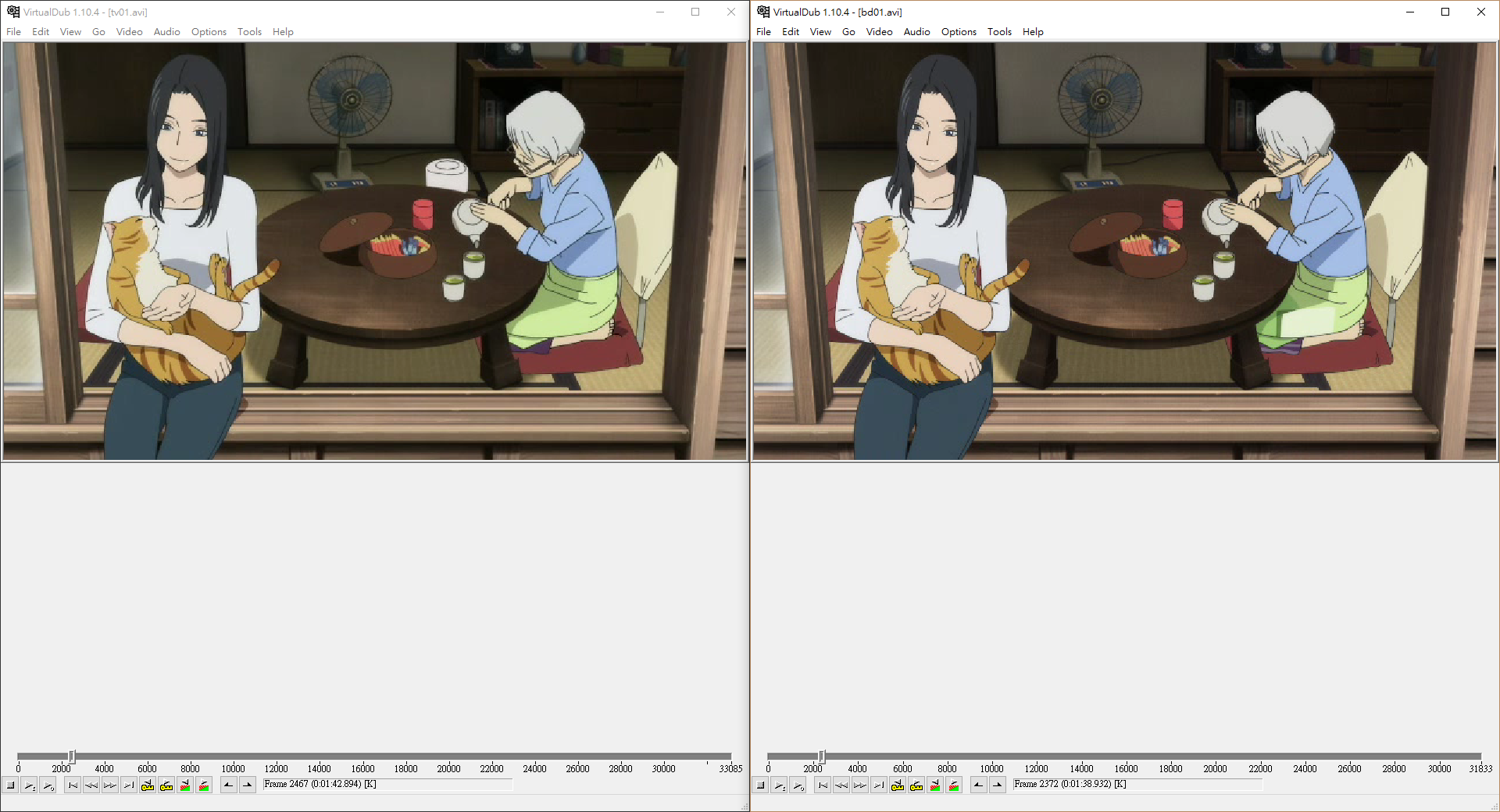Scan backward for scene change in bd01.avi
Image resolution: width=1500 pixels, height=812 pixels.
click(x=935, y=785)
